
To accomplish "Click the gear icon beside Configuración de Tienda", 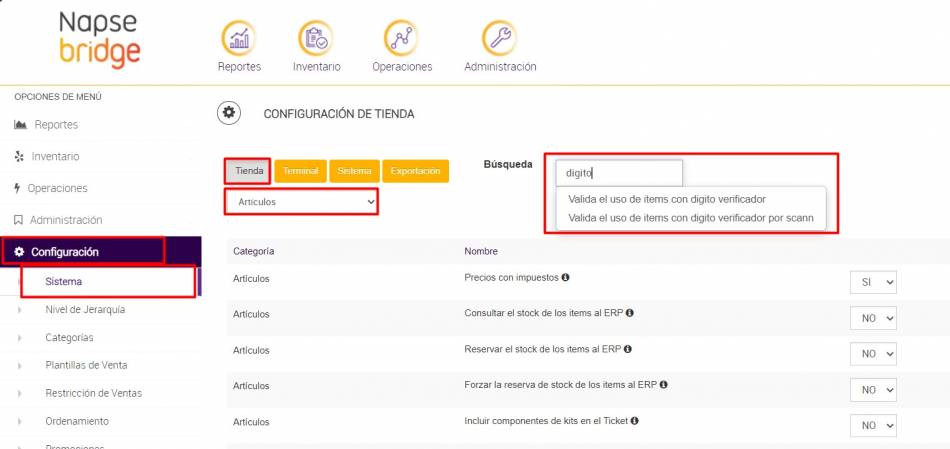I will point(229,113).
